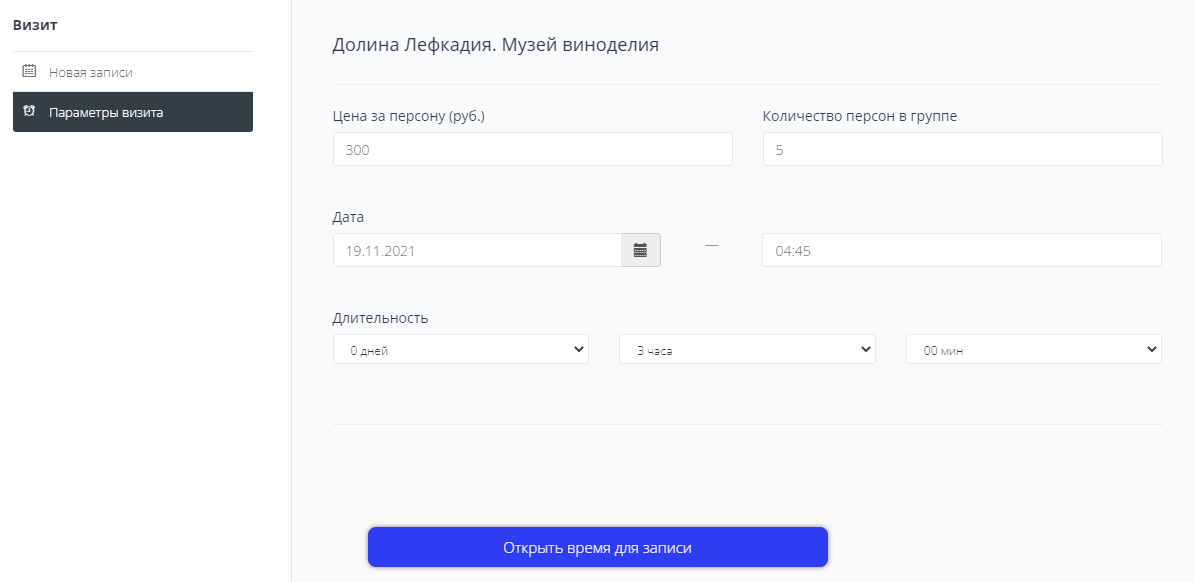Click the Длительность label
Image resolution: width=1195 pixels, height=582 pixels.
(x=380, y=318)
